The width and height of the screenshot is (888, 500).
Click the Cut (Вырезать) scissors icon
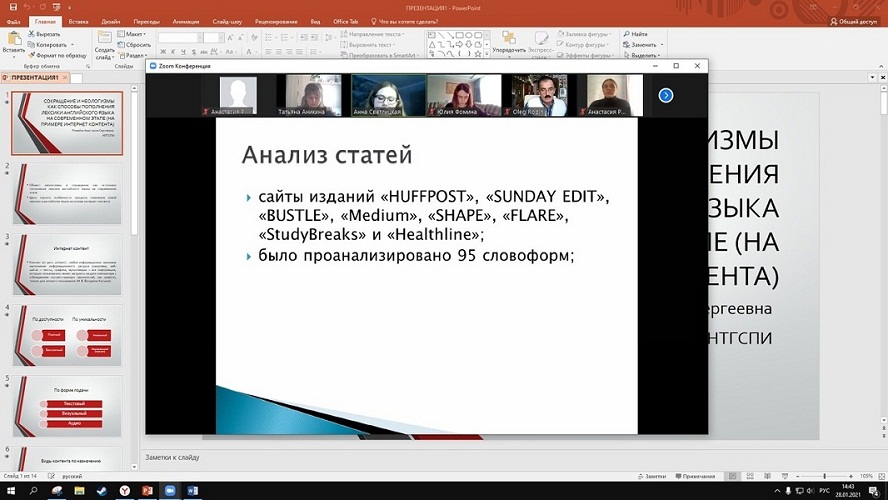[30, 33]
